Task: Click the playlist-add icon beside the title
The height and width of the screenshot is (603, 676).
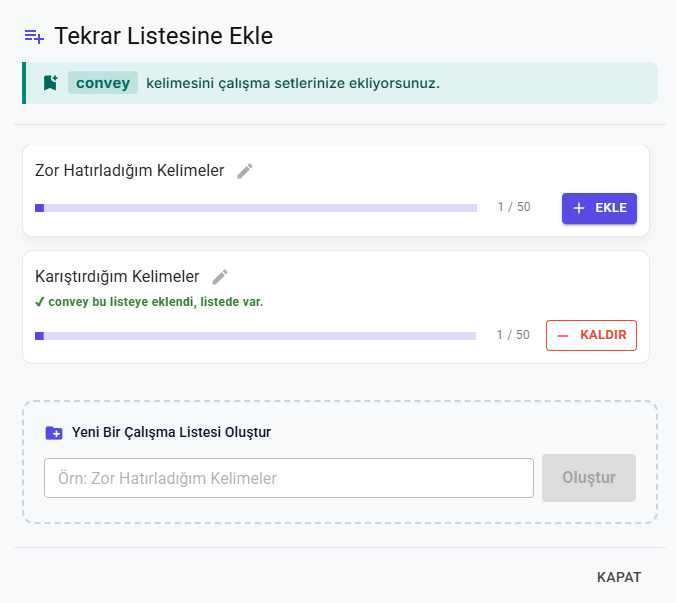Action: [x=34, y=37]
